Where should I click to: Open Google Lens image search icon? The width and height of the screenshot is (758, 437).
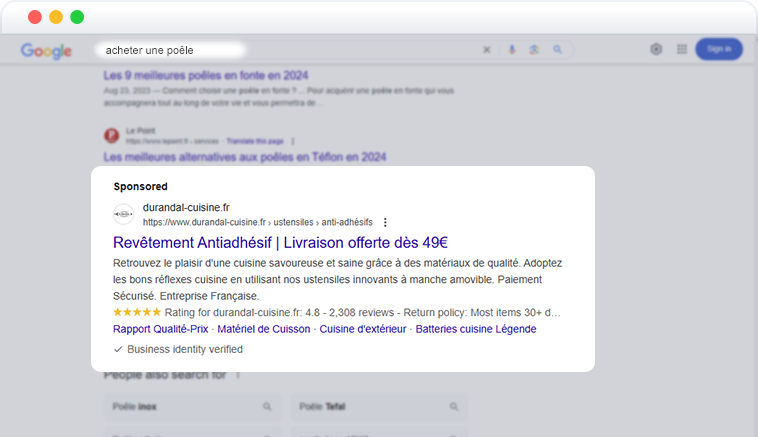click(x=534, y=49)
